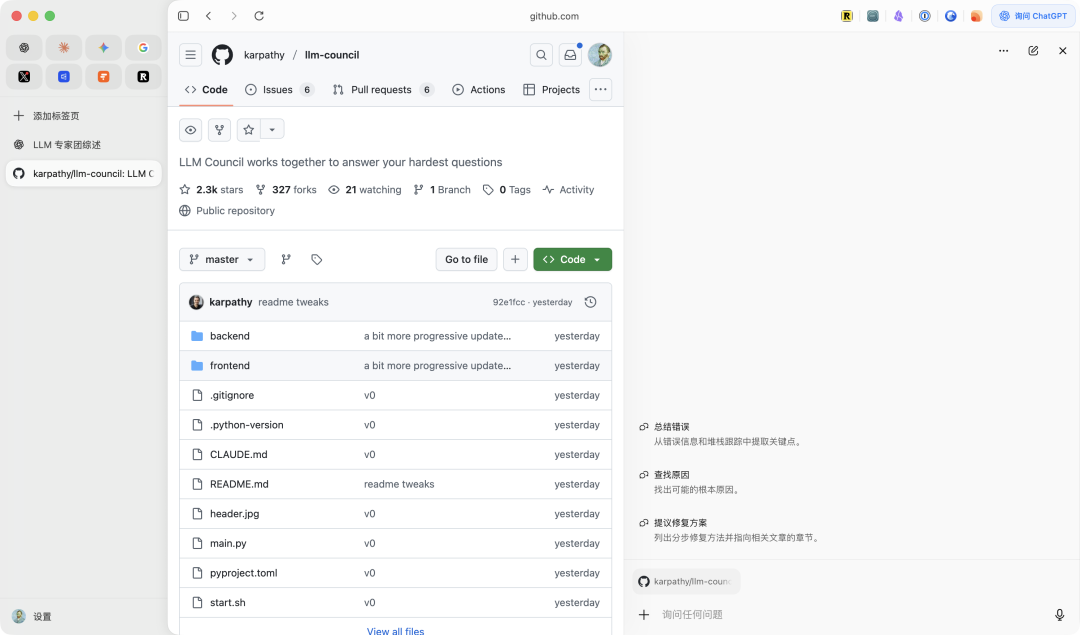Viewport: 1080px width, 635px height.
Task: Open the X (Twitter) pinned shortcut
Action: [24, 76]
